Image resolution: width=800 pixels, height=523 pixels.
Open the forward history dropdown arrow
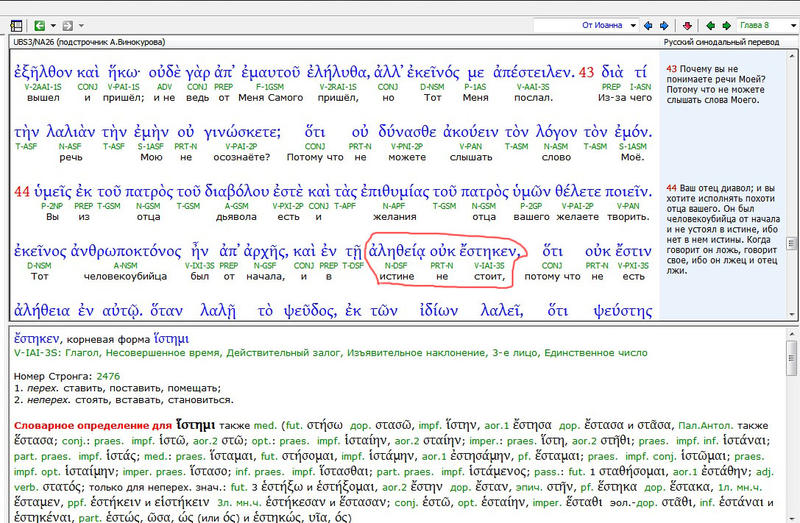[x=81, y=25]
